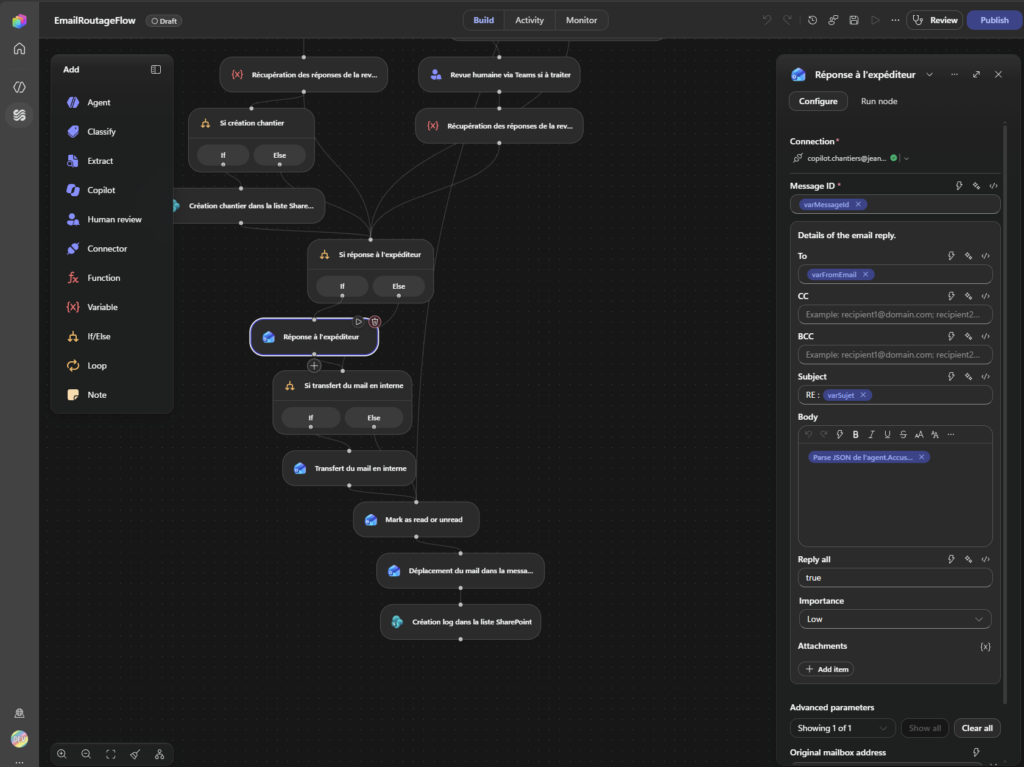Click the Review button
Image resolution: width=1024 pixels, height=767 pixels.
coord(935,20)
